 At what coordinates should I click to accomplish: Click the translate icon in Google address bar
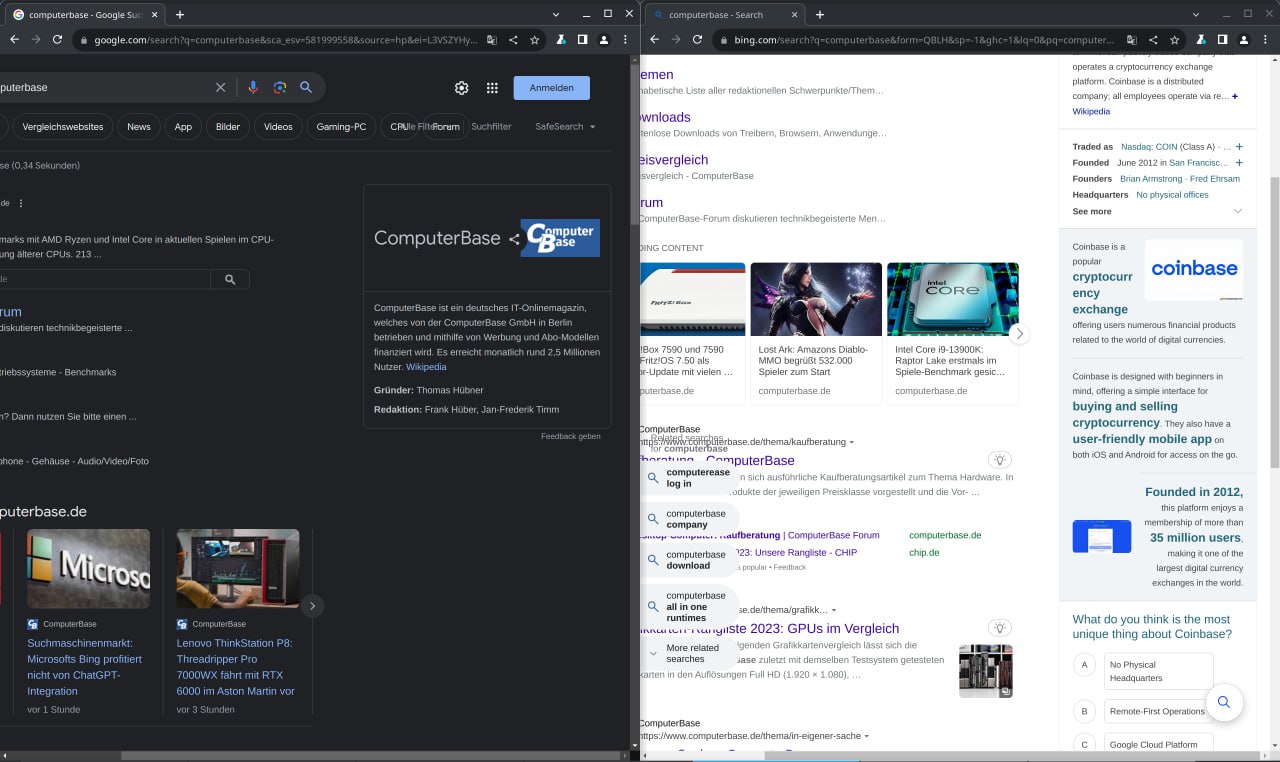click(491, 40)
